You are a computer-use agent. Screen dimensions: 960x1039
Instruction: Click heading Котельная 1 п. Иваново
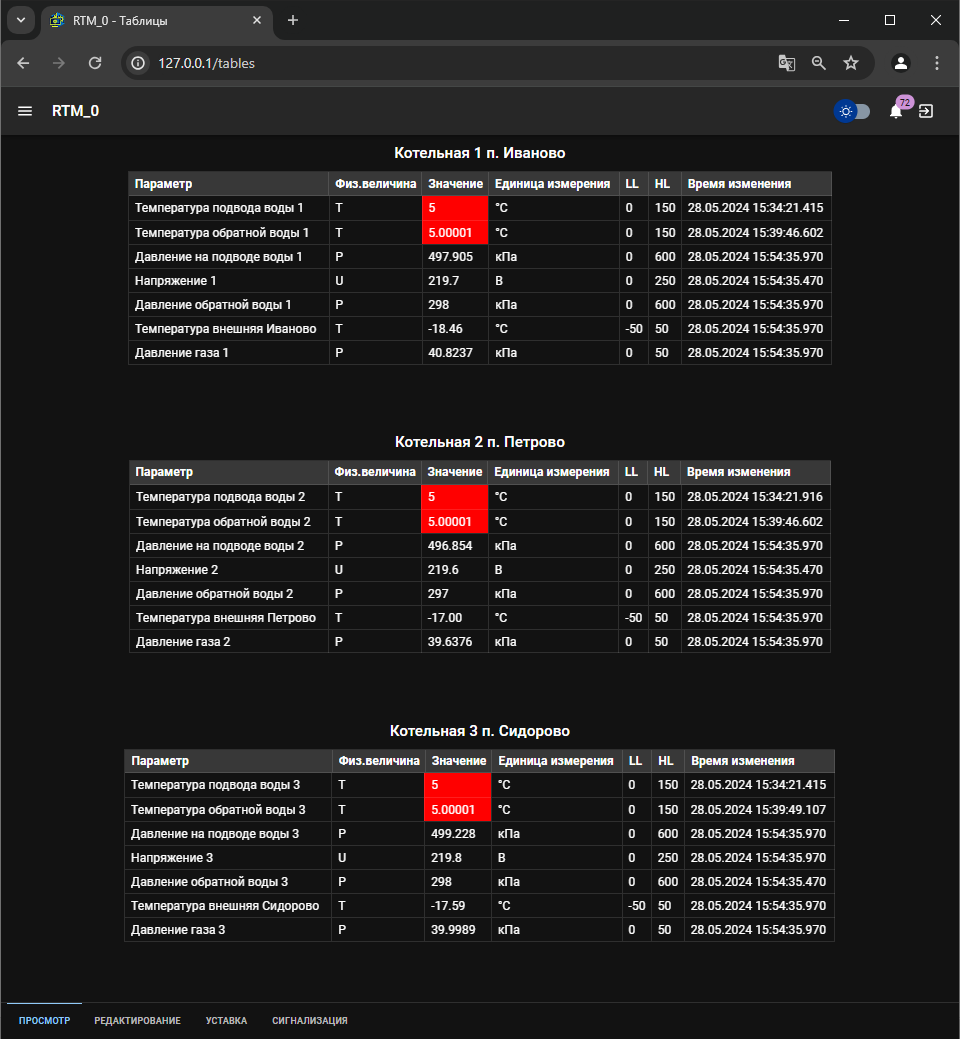pos(480,153)
